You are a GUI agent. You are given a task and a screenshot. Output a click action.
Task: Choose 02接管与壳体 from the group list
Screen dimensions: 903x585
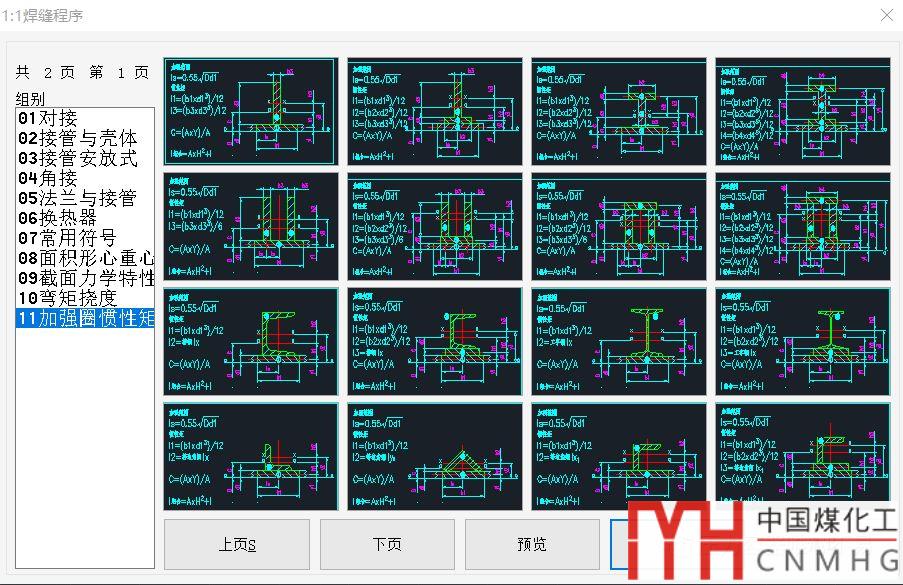coord(77,138)
